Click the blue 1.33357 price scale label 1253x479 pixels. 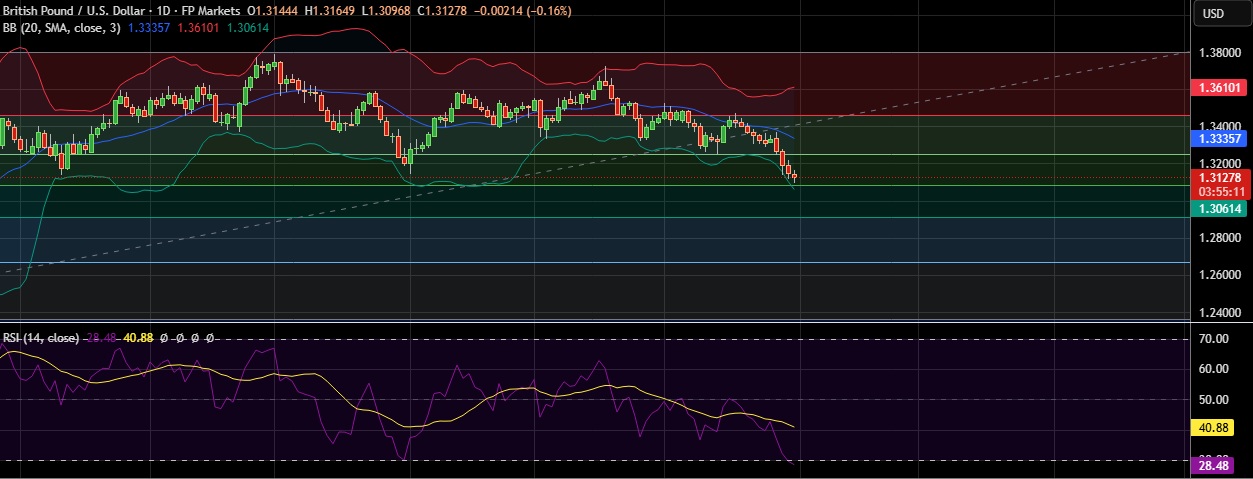1219,138
